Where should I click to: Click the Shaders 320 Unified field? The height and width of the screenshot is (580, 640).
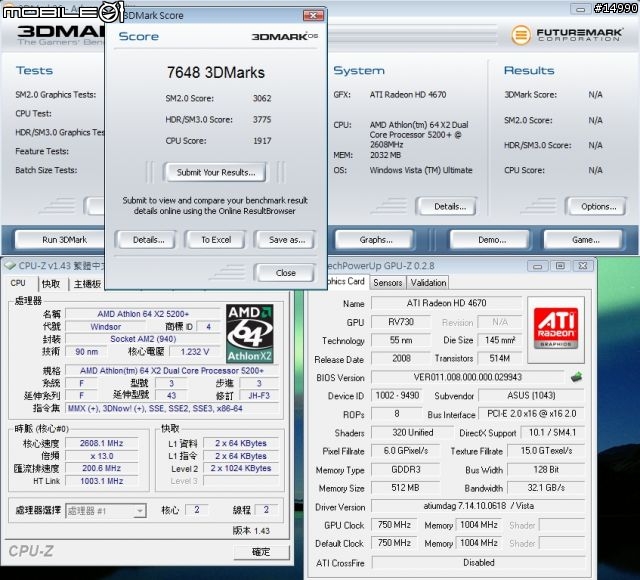[x=412, y=433]
